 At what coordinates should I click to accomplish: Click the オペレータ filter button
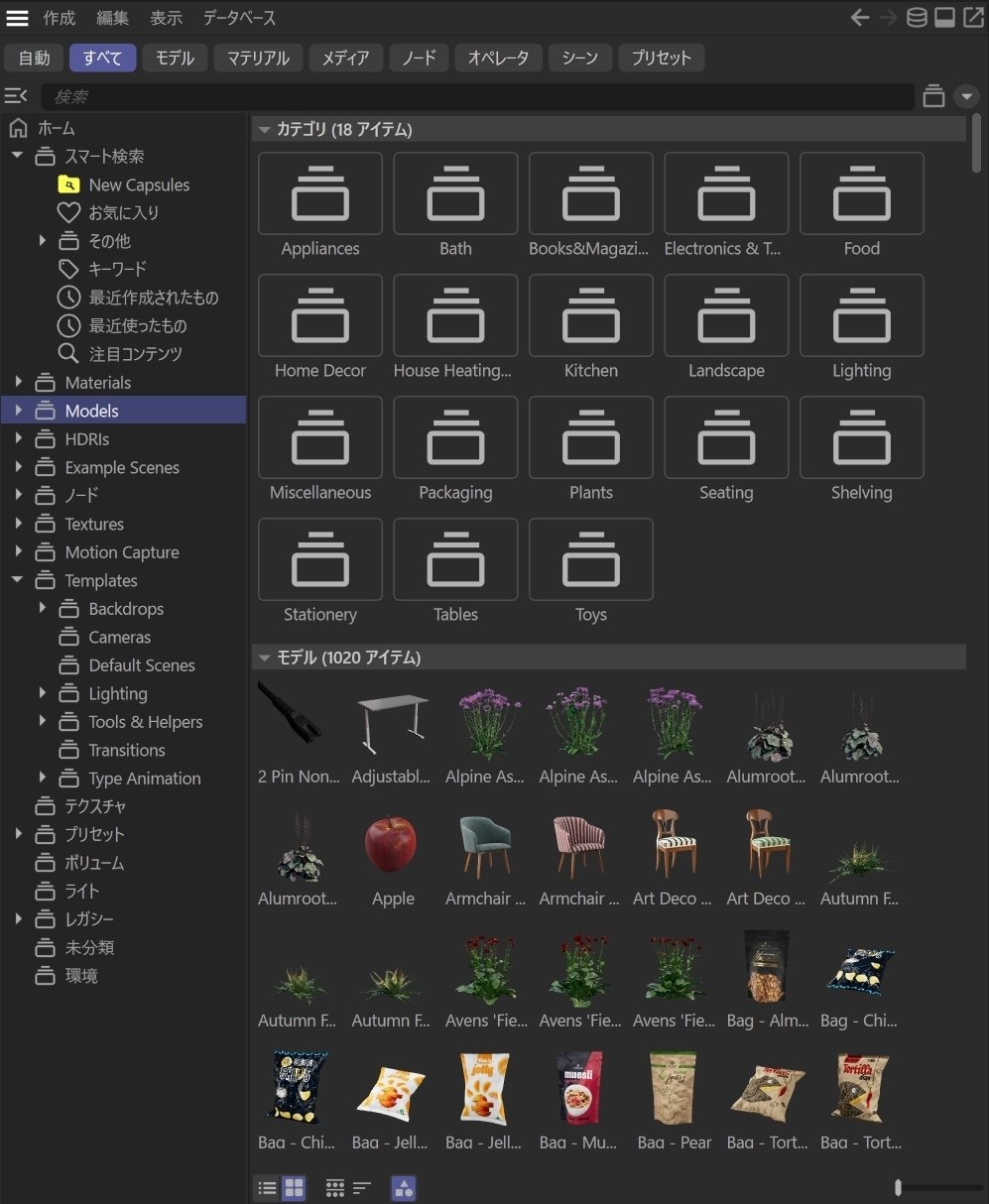coord(499,58)
